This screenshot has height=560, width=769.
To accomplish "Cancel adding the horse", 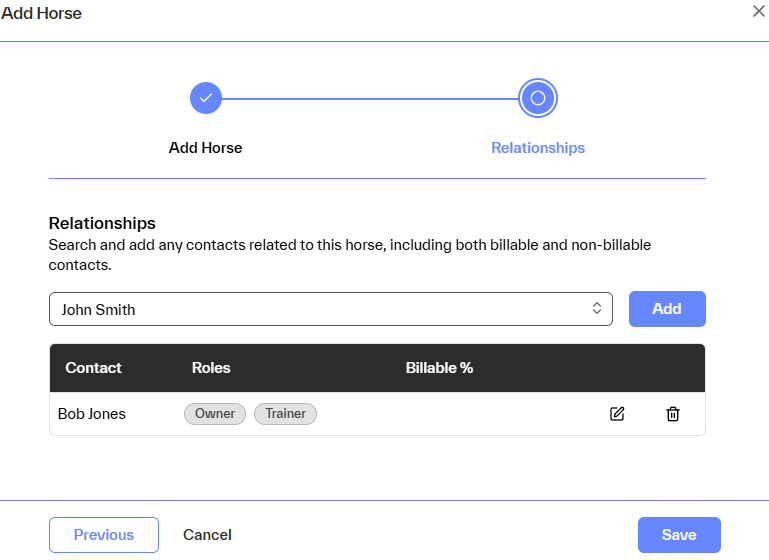I will pos(207,535).
